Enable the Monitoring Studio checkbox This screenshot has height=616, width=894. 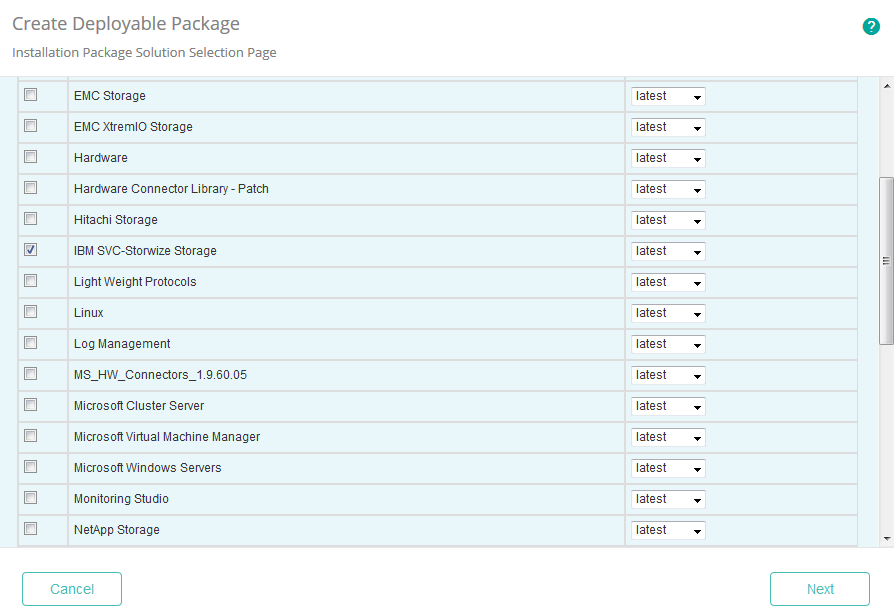tap(30, 498)
